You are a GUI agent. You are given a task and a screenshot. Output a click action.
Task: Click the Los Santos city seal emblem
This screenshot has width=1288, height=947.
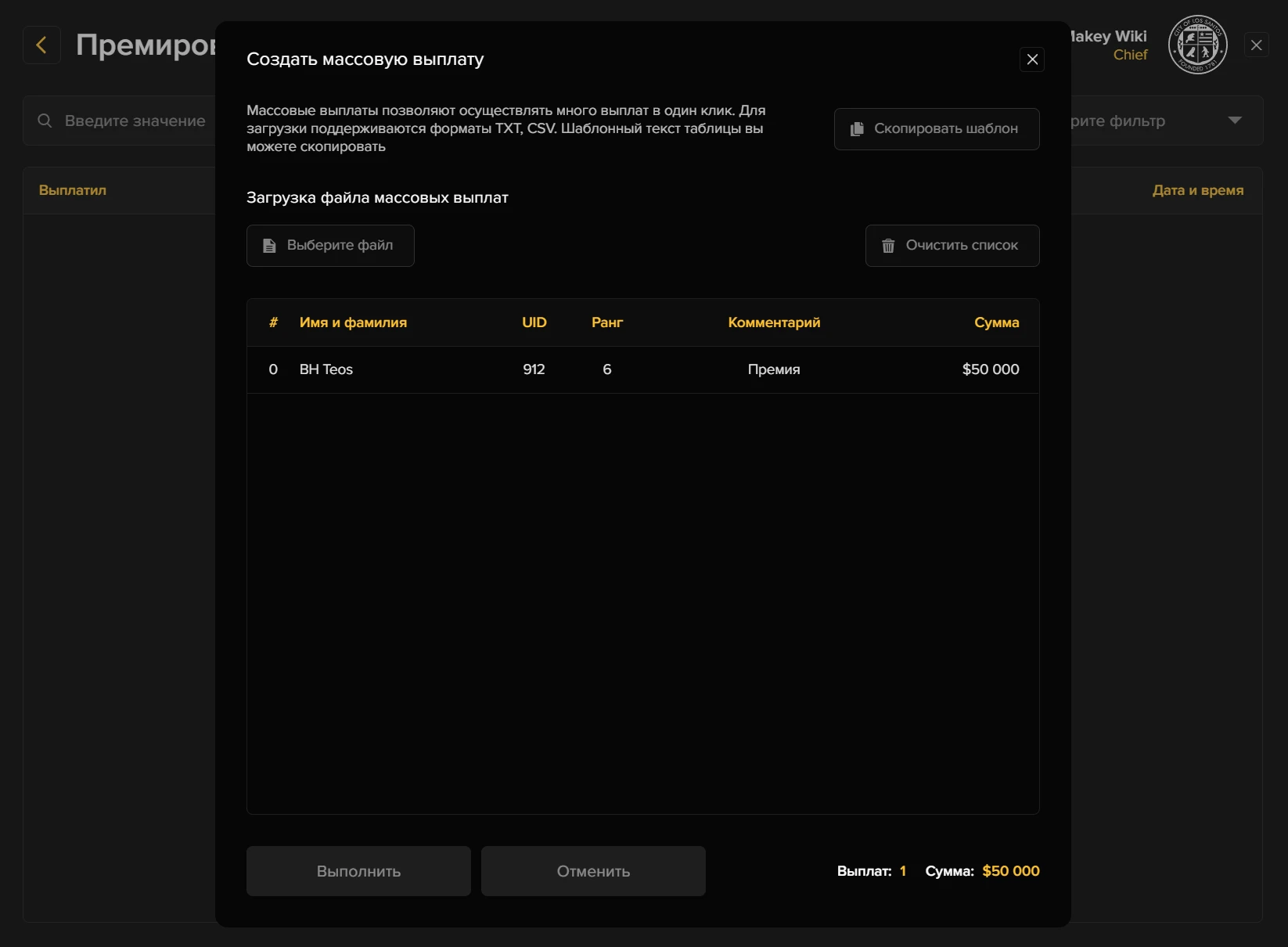click(1197, 45)
